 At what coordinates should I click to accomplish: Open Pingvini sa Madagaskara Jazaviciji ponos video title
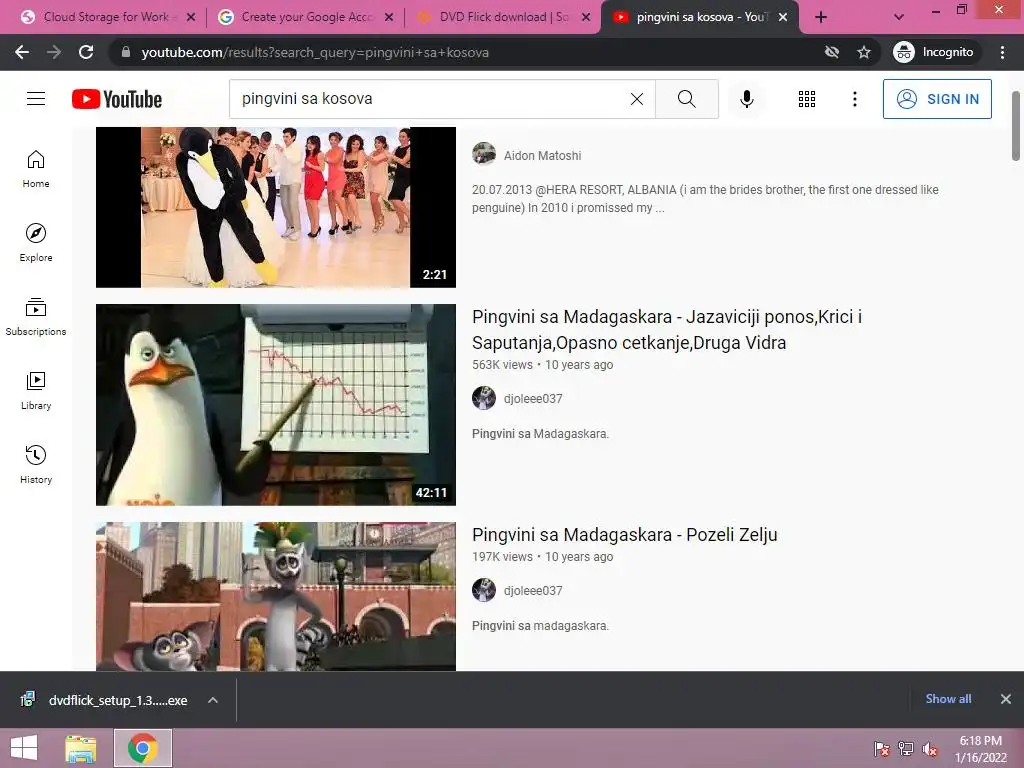(x=667, y=329)
